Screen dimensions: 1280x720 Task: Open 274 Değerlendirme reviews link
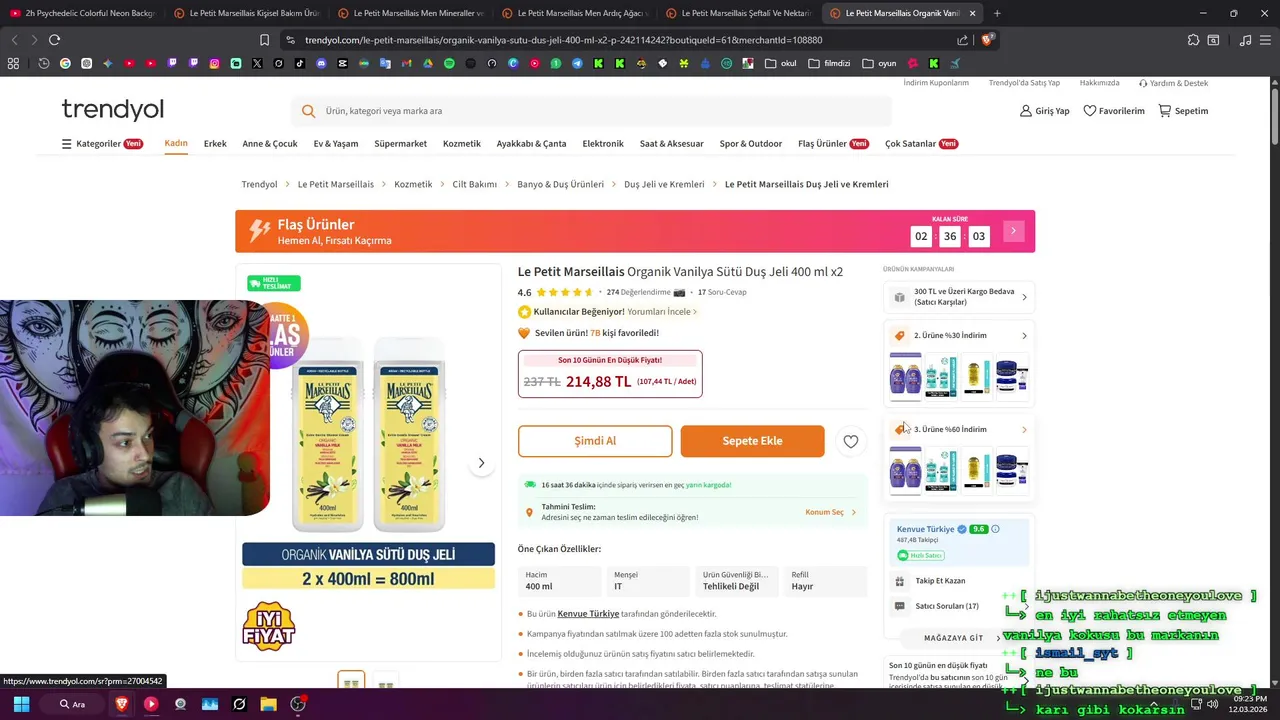click(x=638, y=293)
